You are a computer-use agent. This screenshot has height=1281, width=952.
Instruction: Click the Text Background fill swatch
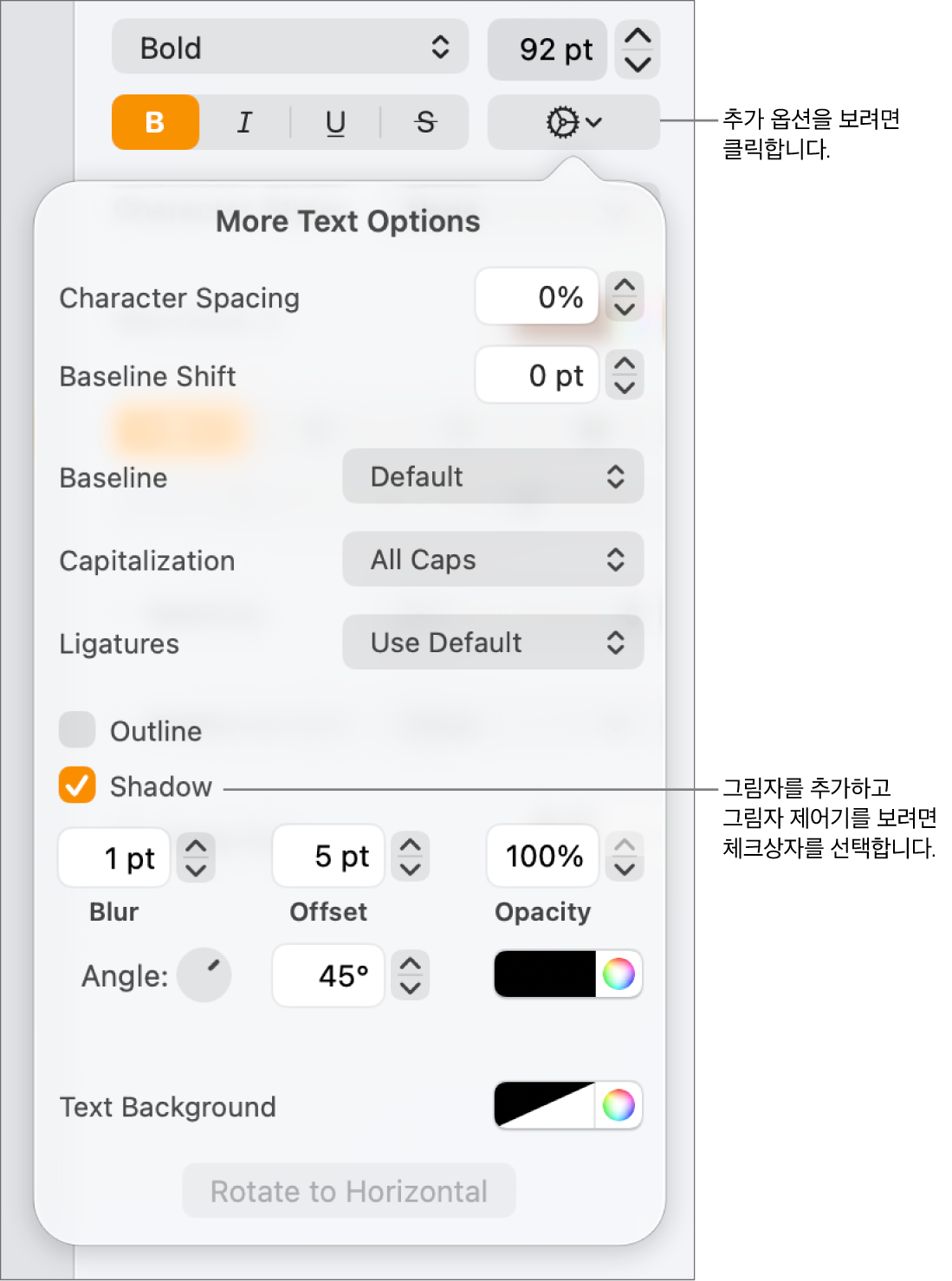pyautogui.click(x=545, y=1105)
